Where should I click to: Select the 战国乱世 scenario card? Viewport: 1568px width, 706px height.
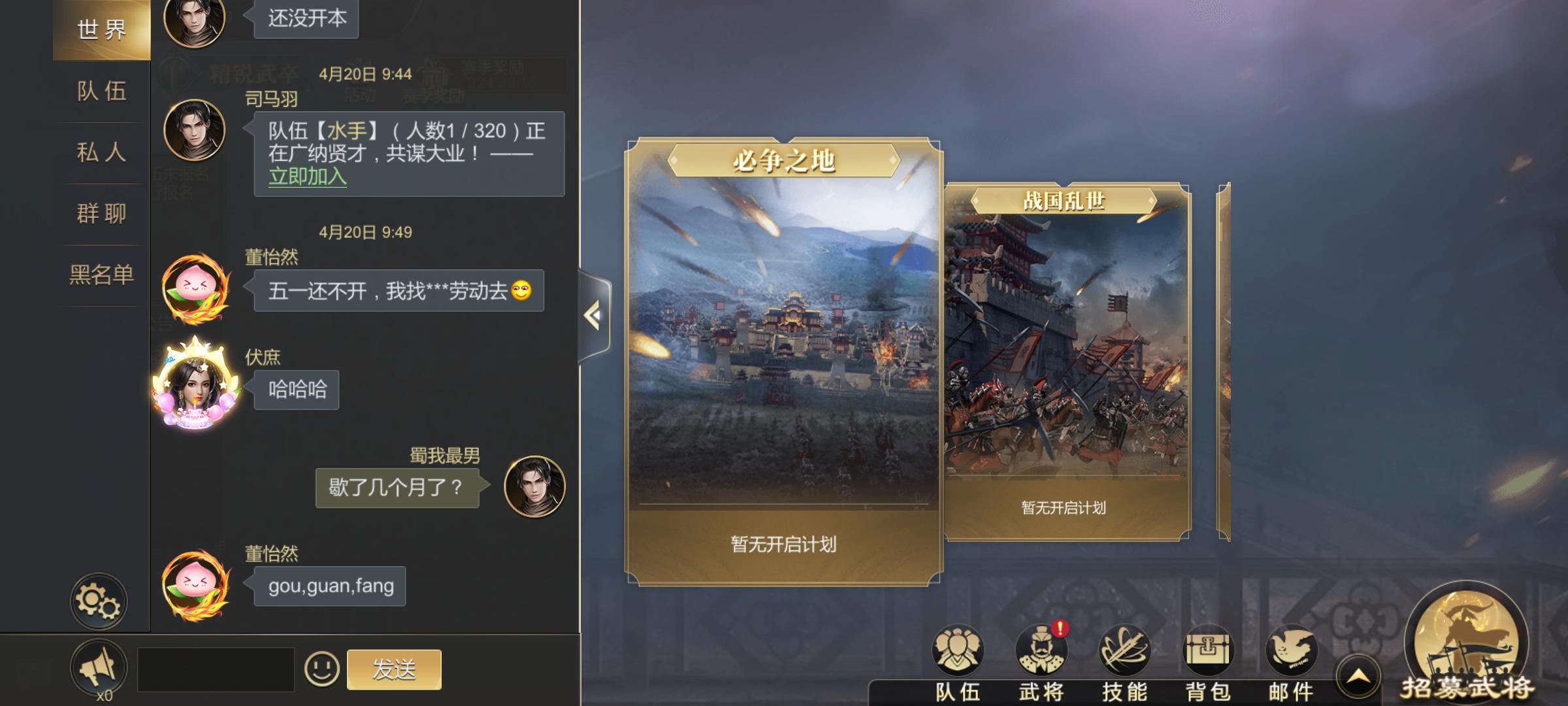[x=1067, y=361]
